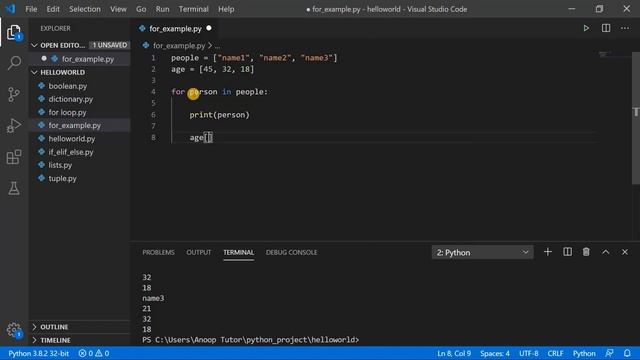Screen dimensions: 640x360
Task: Open editor More Actions ellipsis
Action: pyautogui.click(x=625, y=28)
